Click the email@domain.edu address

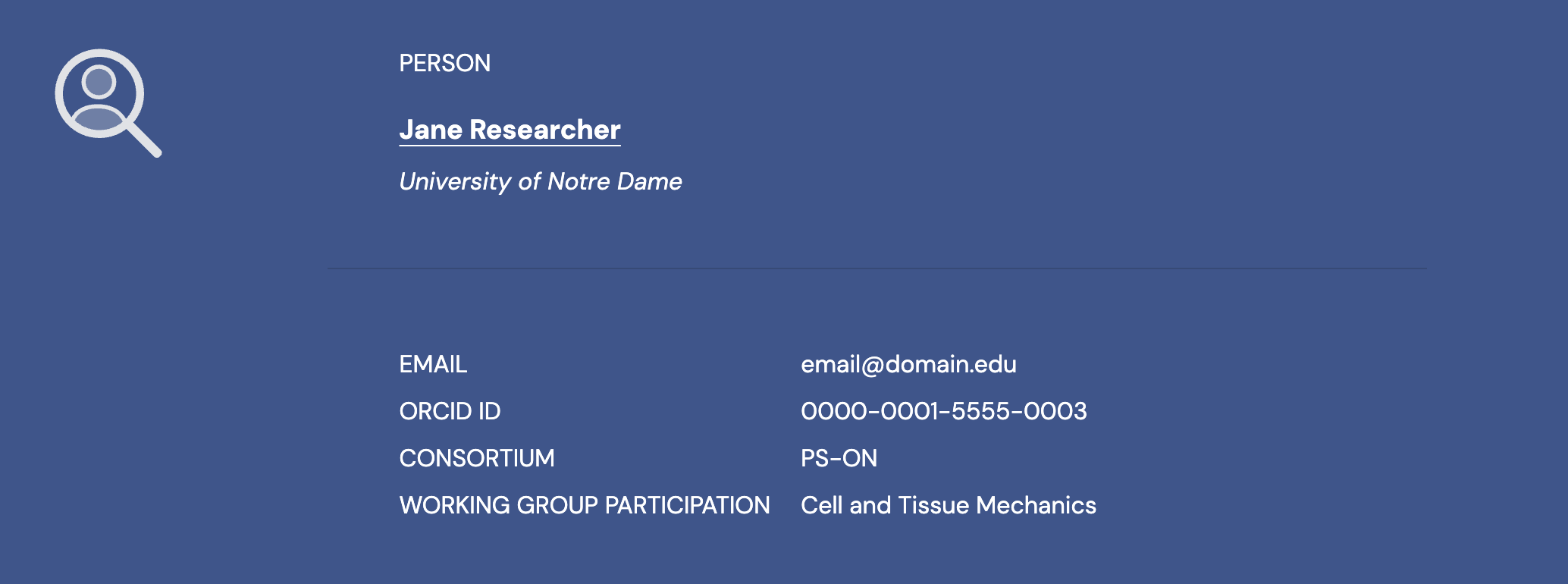coord(908,365)
